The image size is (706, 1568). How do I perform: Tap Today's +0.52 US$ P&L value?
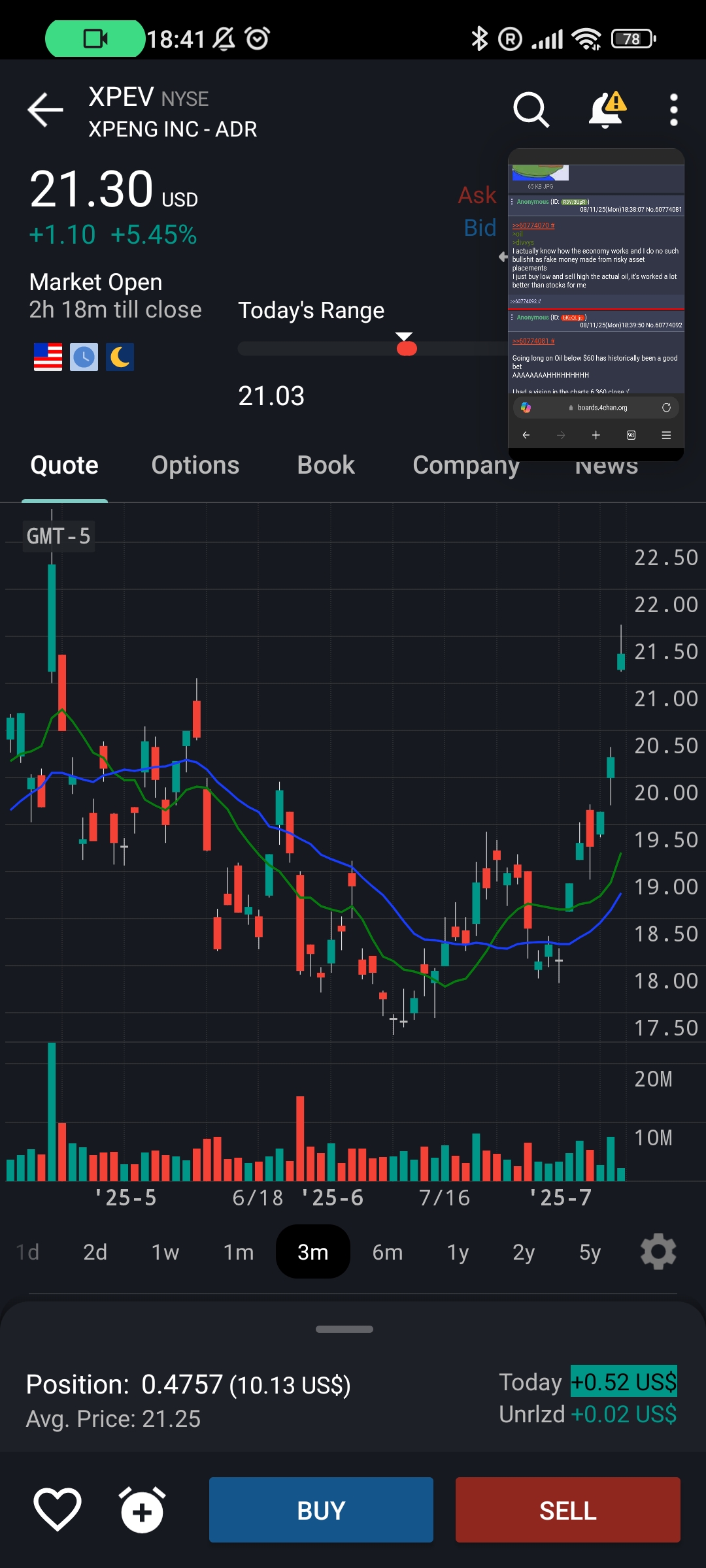point(624,1382)
